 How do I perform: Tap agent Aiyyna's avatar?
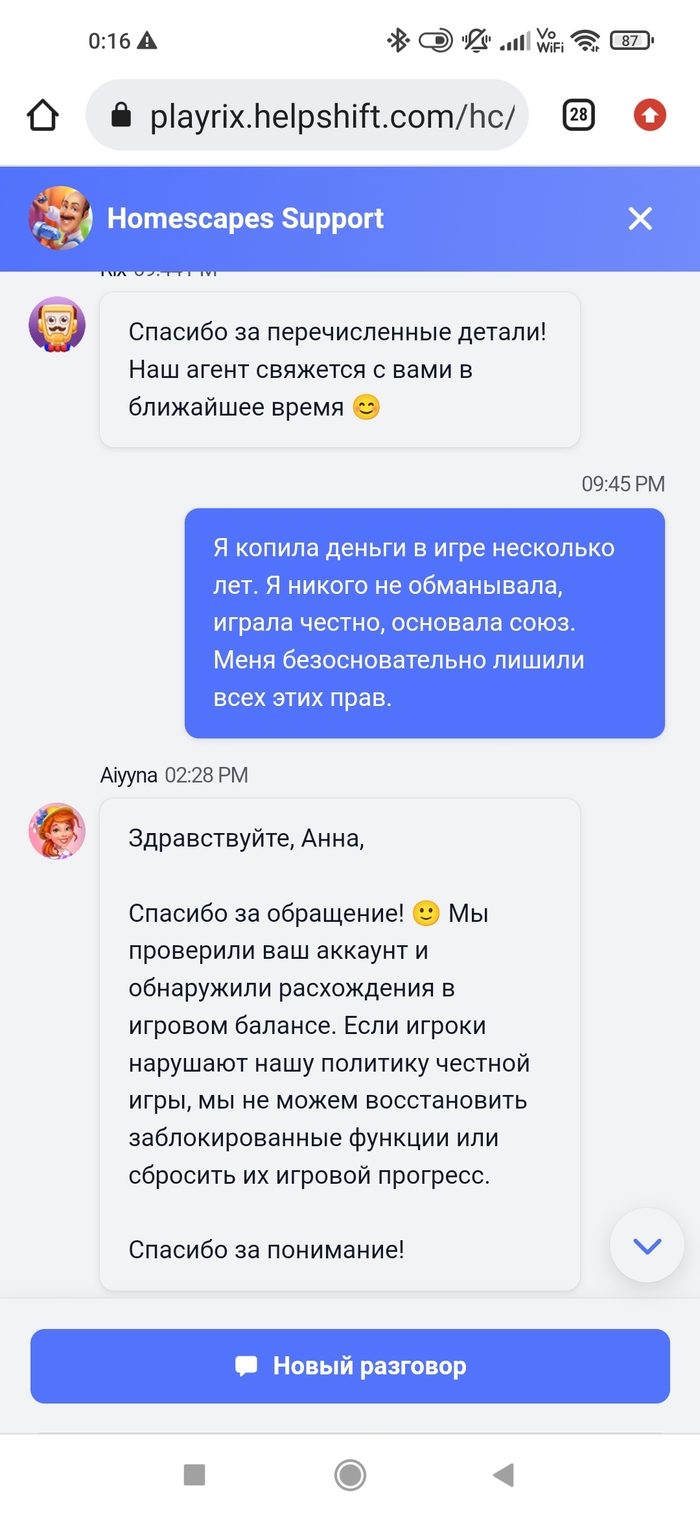57,831
